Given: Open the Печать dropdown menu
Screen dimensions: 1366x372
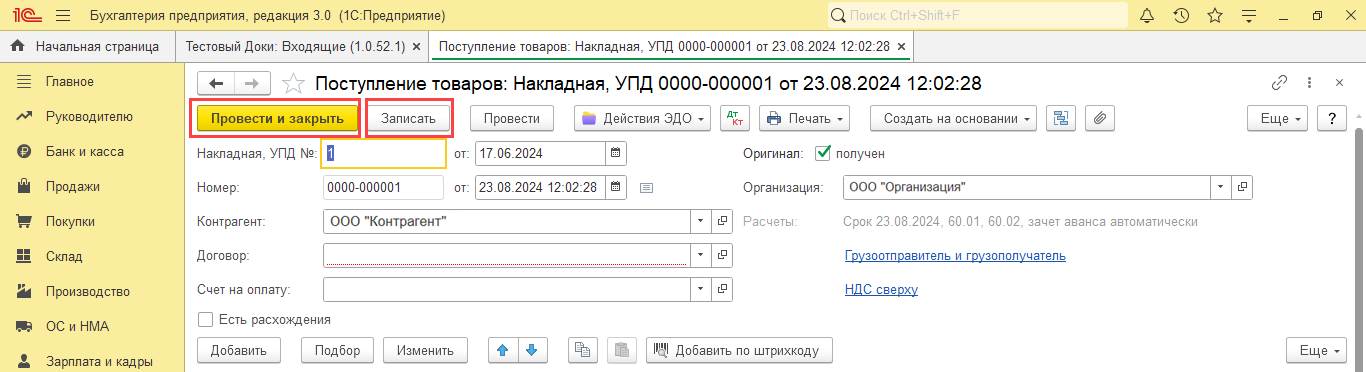Looking at the screenshot, I should coord(804,118).
